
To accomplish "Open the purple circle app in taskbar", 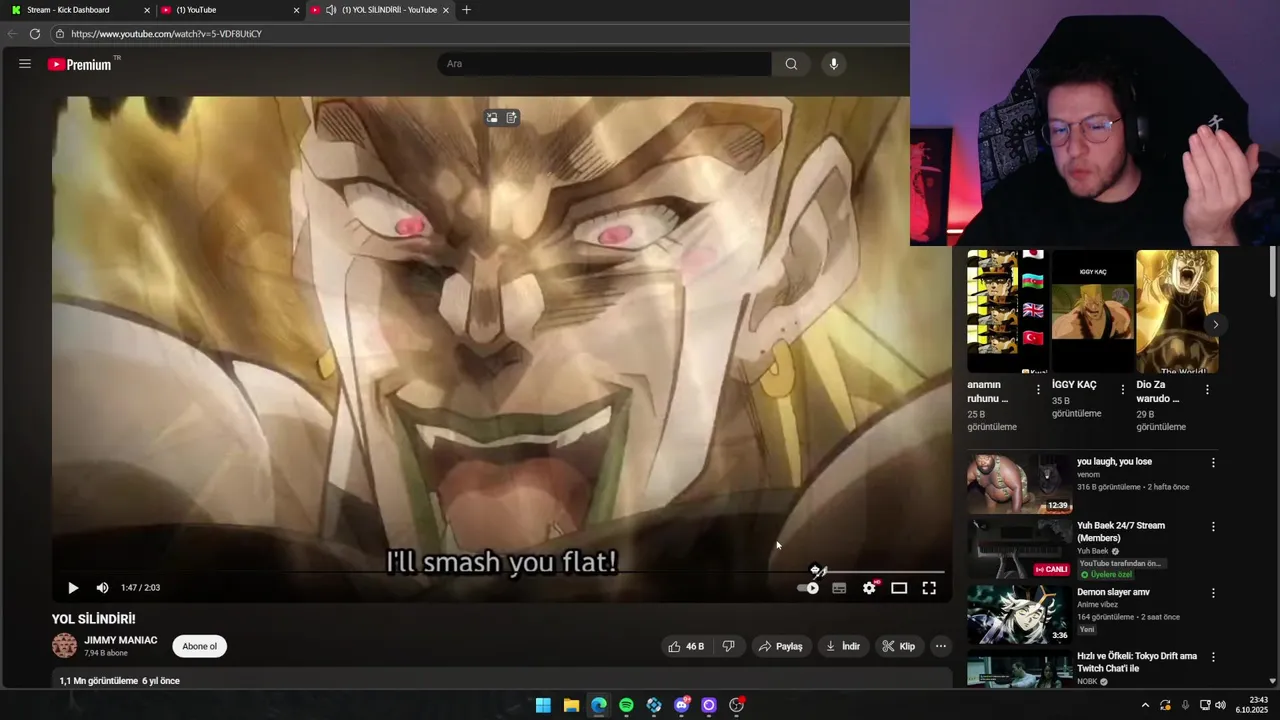I will [709, 705].
